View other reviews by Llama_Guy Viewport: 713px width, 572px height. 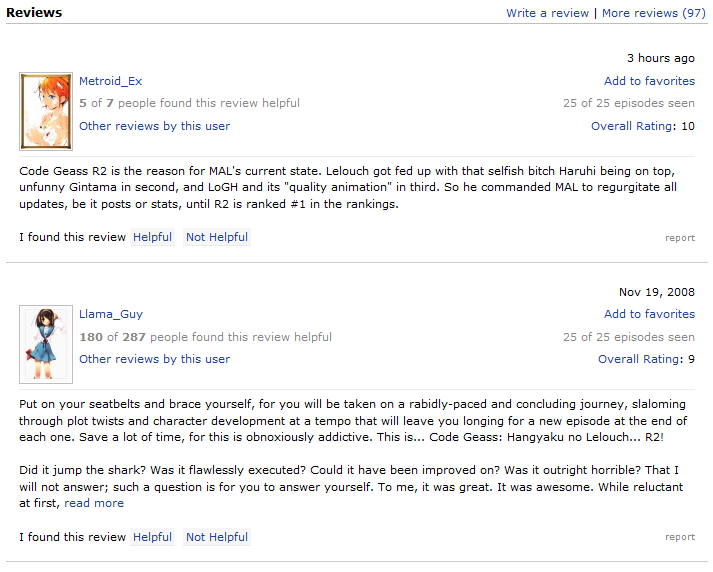click(x=154, y=359)
